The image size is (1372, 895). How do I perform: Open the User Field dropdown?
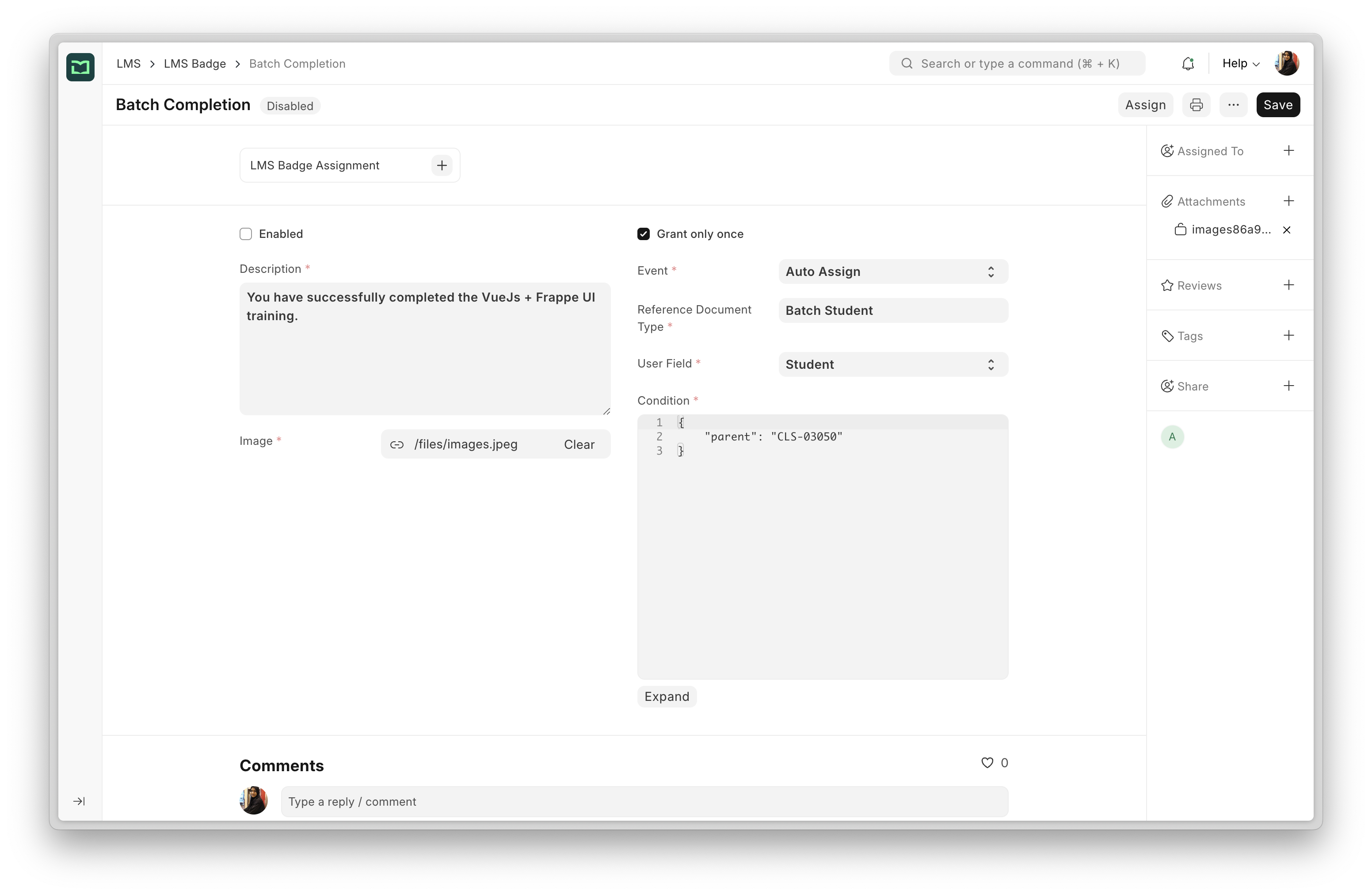pos(892,364)
